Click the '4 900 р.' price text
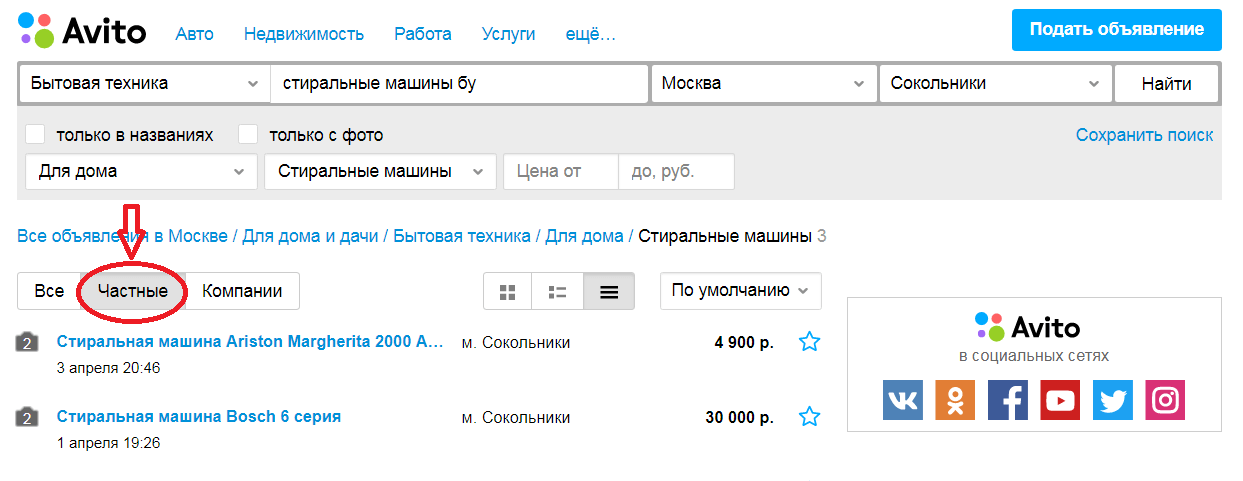Image resolution: width=1243 pixels, height=481 pixels. (744, 342)
